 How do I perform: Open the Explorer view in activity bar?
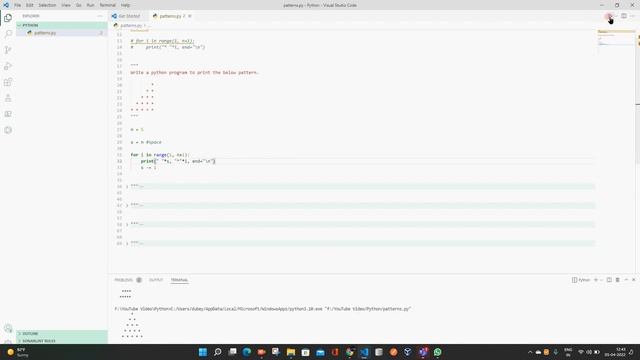pyautogui.click(x=8, y=18)
